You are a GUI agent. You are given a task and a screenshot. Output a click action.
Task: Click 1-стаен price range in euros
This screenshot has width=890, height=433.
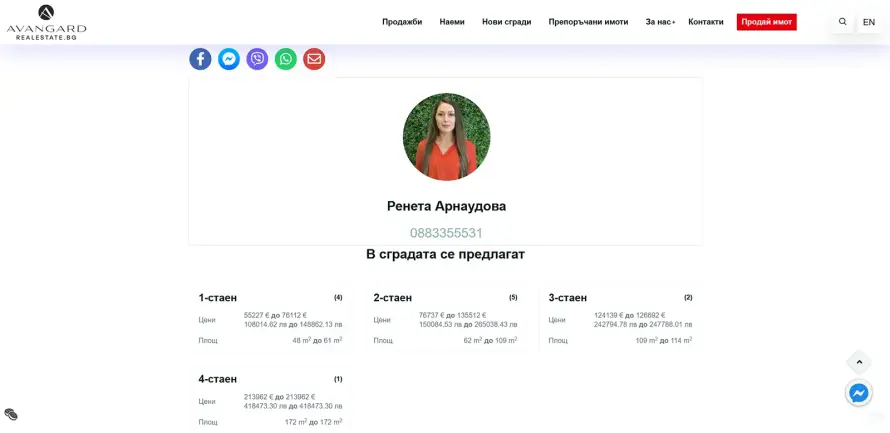pos(275,316)
